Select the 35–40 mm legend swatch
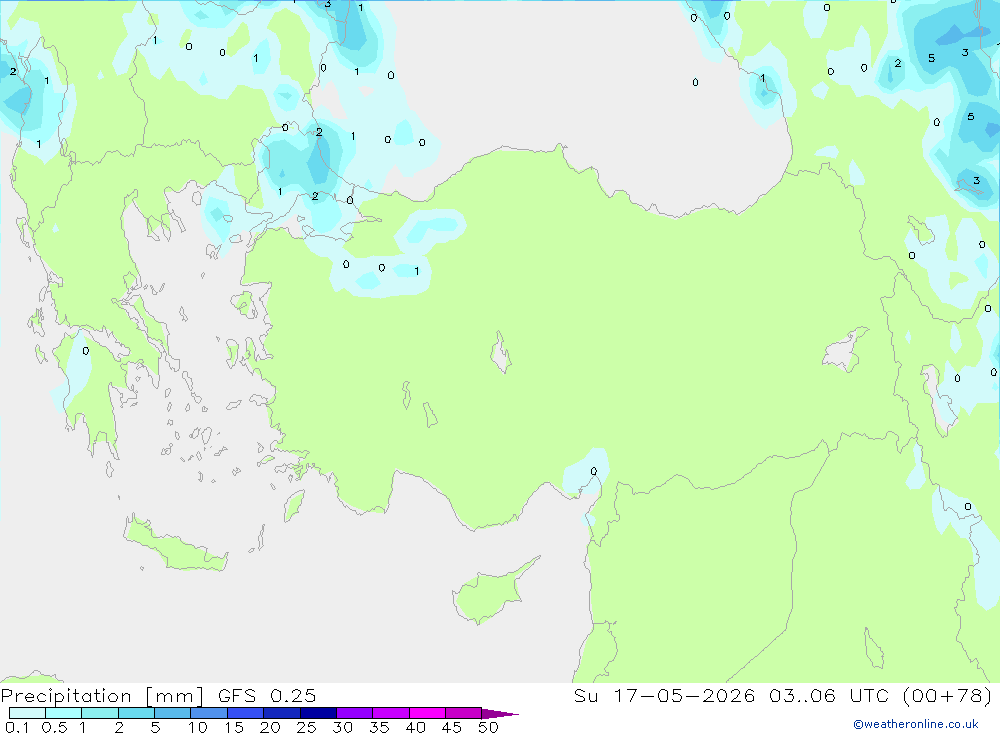The image size is (1000, 733). click(x=390, y=713)
